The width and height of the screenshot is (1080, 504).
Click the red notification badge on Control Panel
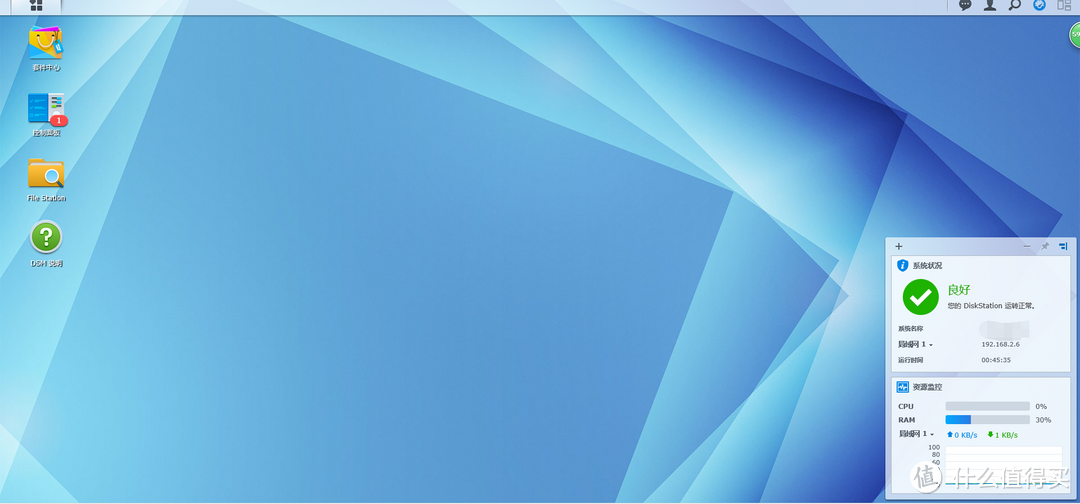[x=59, y=120]
